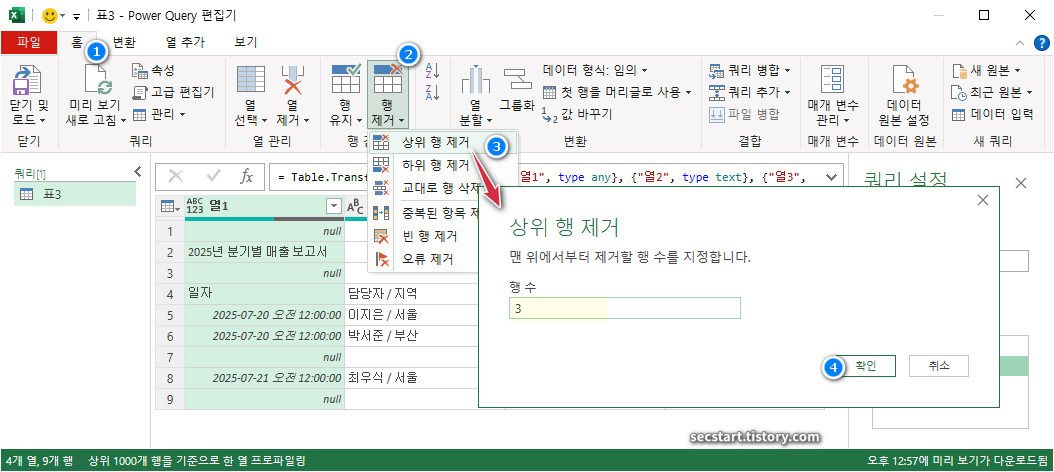This screenshot has height=472, width=1054.
Task: Click the 행 수 input field
Action: pos(624,308)
